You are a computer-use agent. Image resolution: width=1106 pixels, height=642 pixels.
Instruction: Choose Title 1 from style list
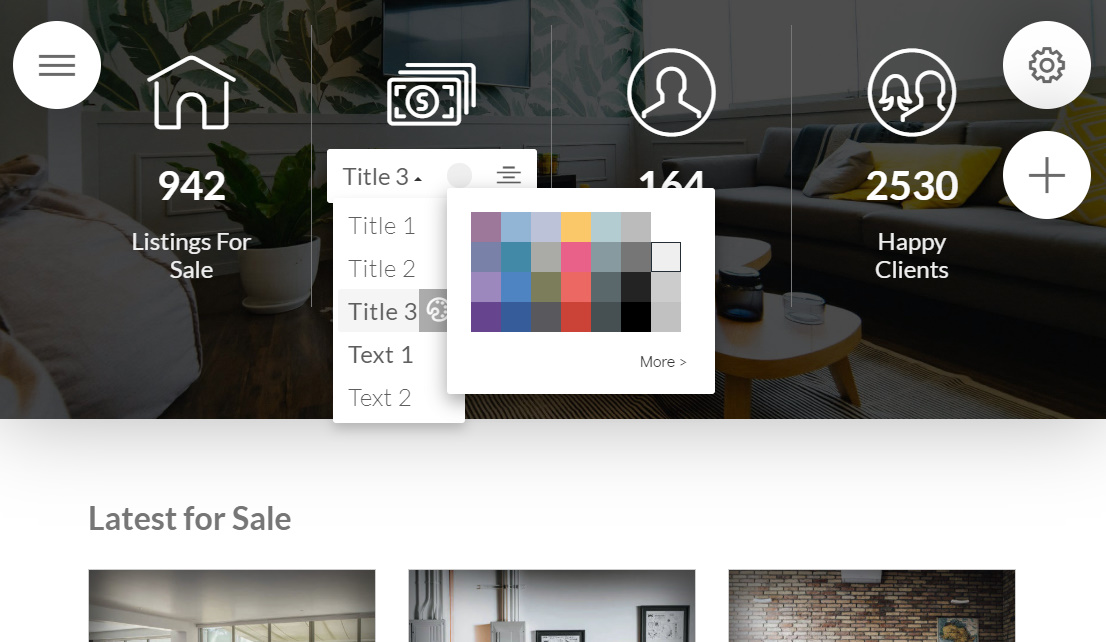click(382, 226)
